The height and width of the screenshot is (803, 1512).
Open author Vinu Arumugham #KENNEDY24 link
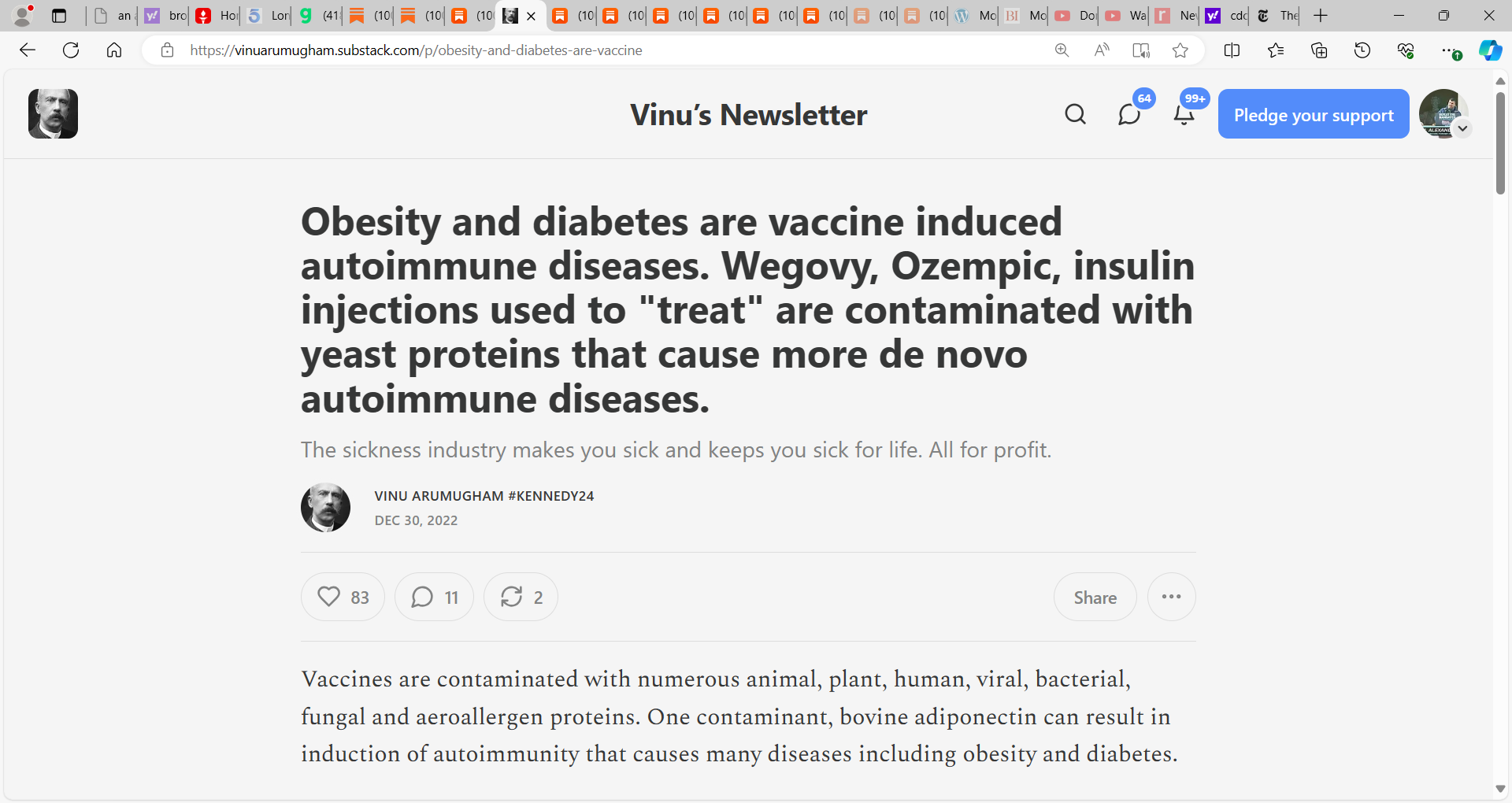(x=484, y=496)
